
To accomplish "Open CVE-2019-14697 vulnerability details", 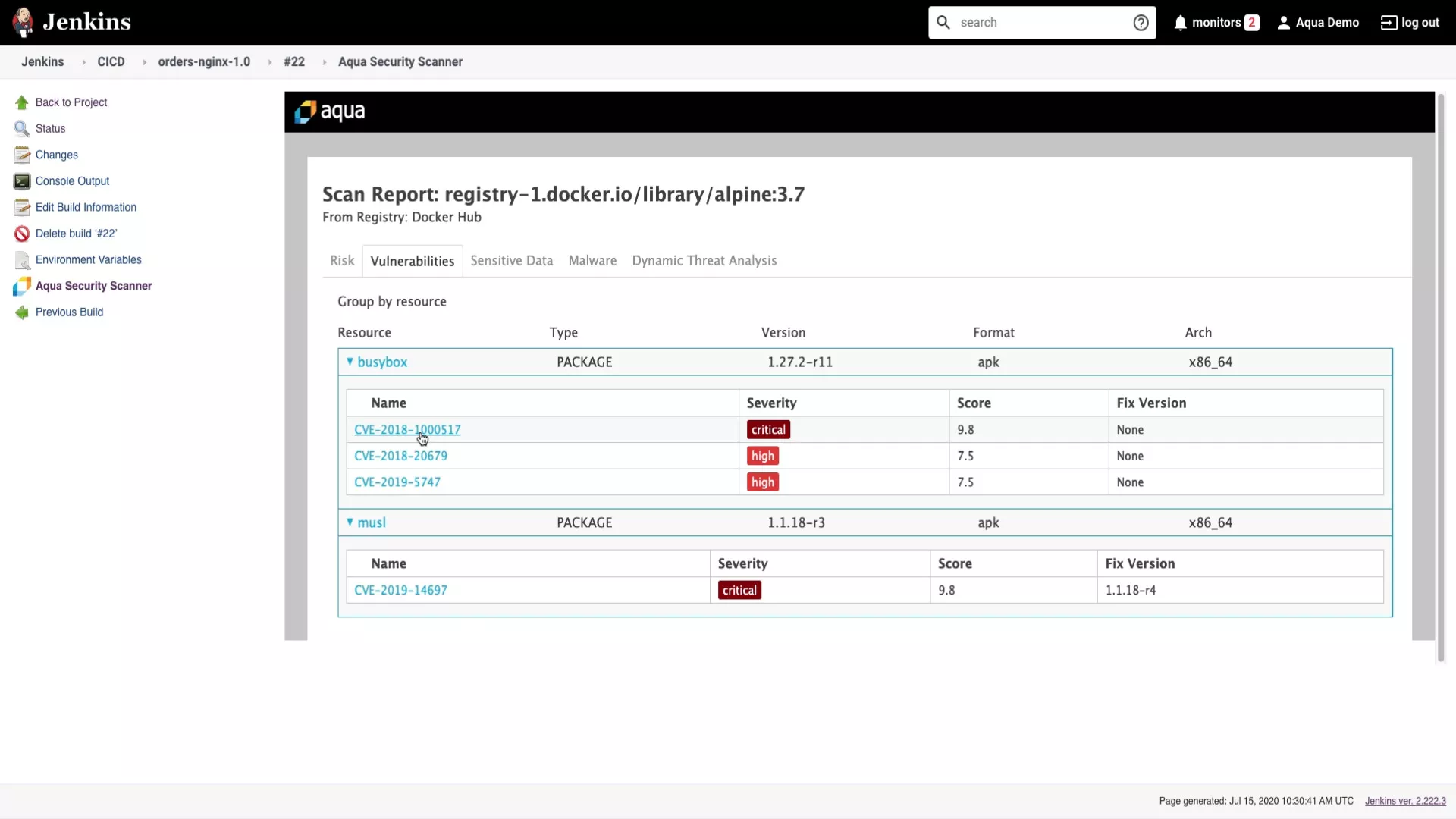I will coord(400,589).
